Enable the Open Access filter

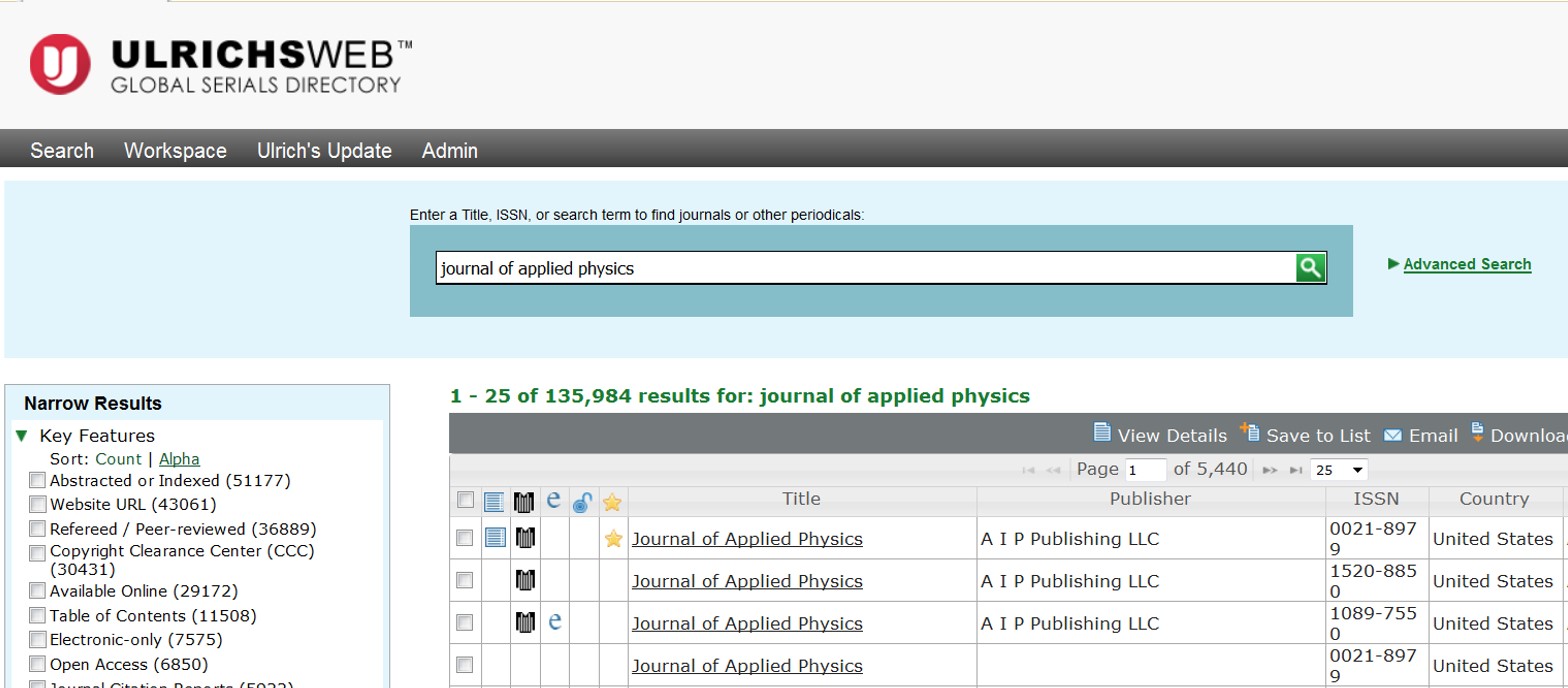(x=38, y=665)
